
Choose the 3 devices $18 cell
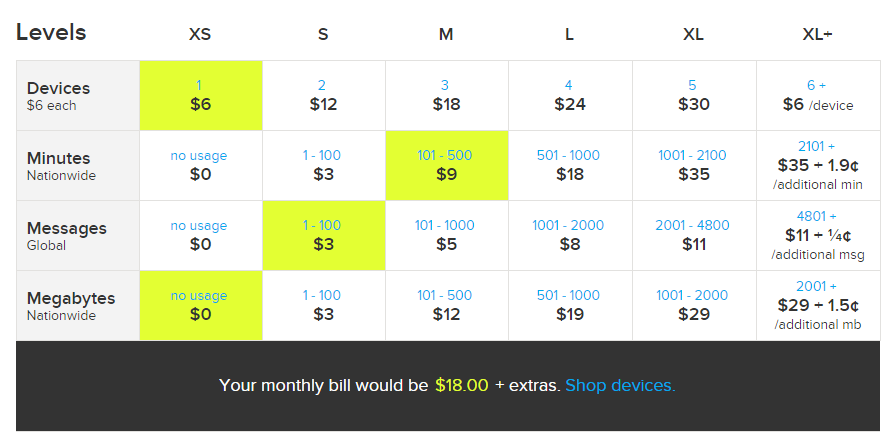click(x=447, y=95)
